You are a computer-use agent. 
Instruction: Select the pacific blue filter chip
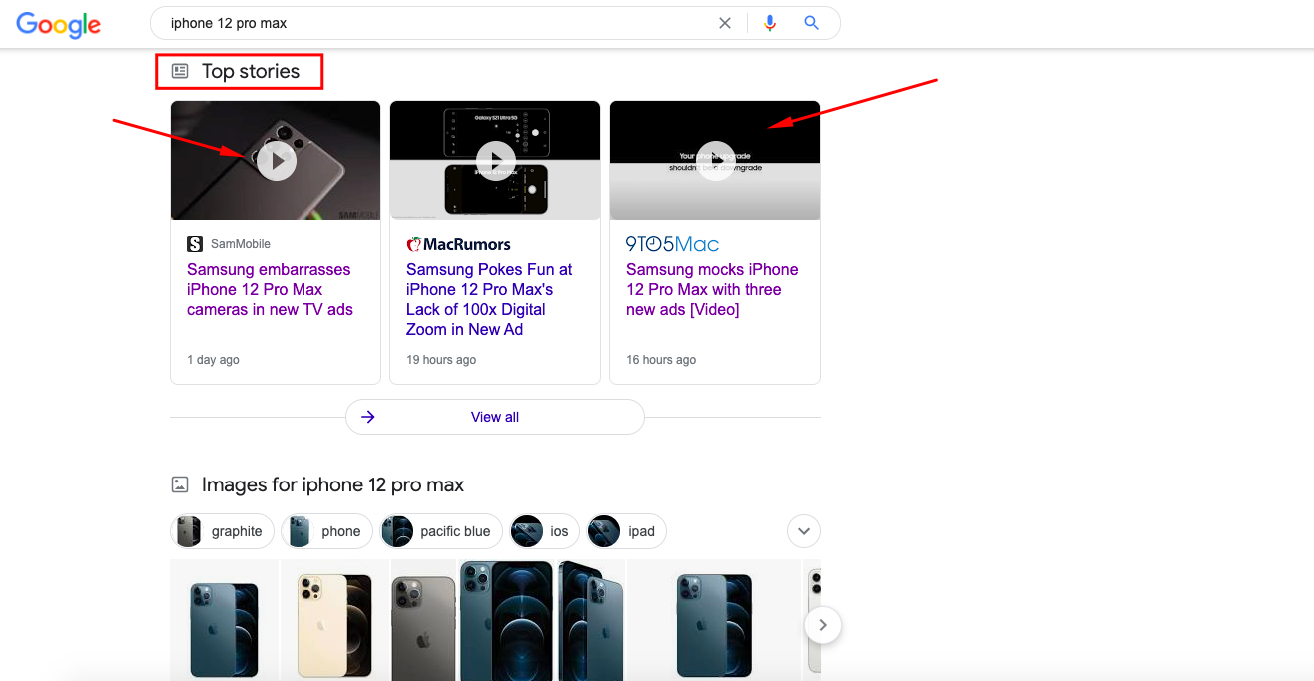(441, 531)
